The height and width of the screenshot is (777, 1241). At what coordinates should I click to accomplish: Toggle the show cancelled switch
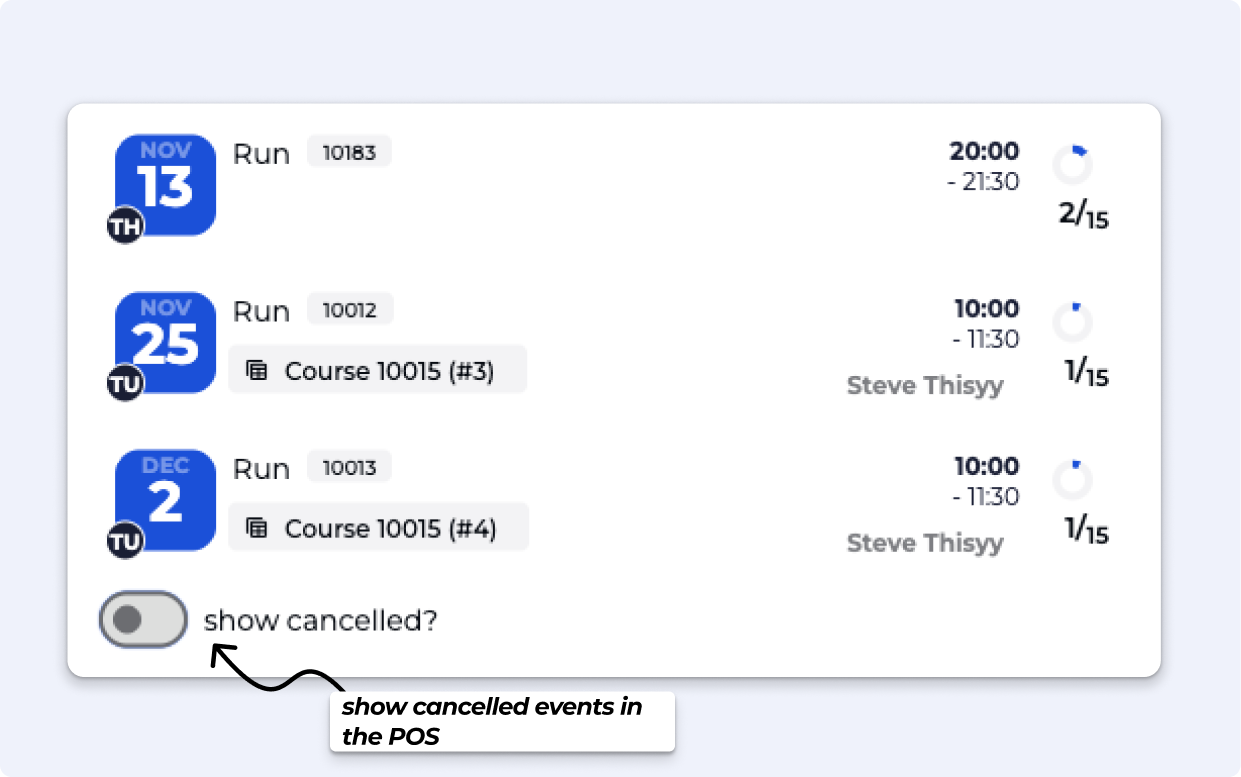(x=143, y=620)
